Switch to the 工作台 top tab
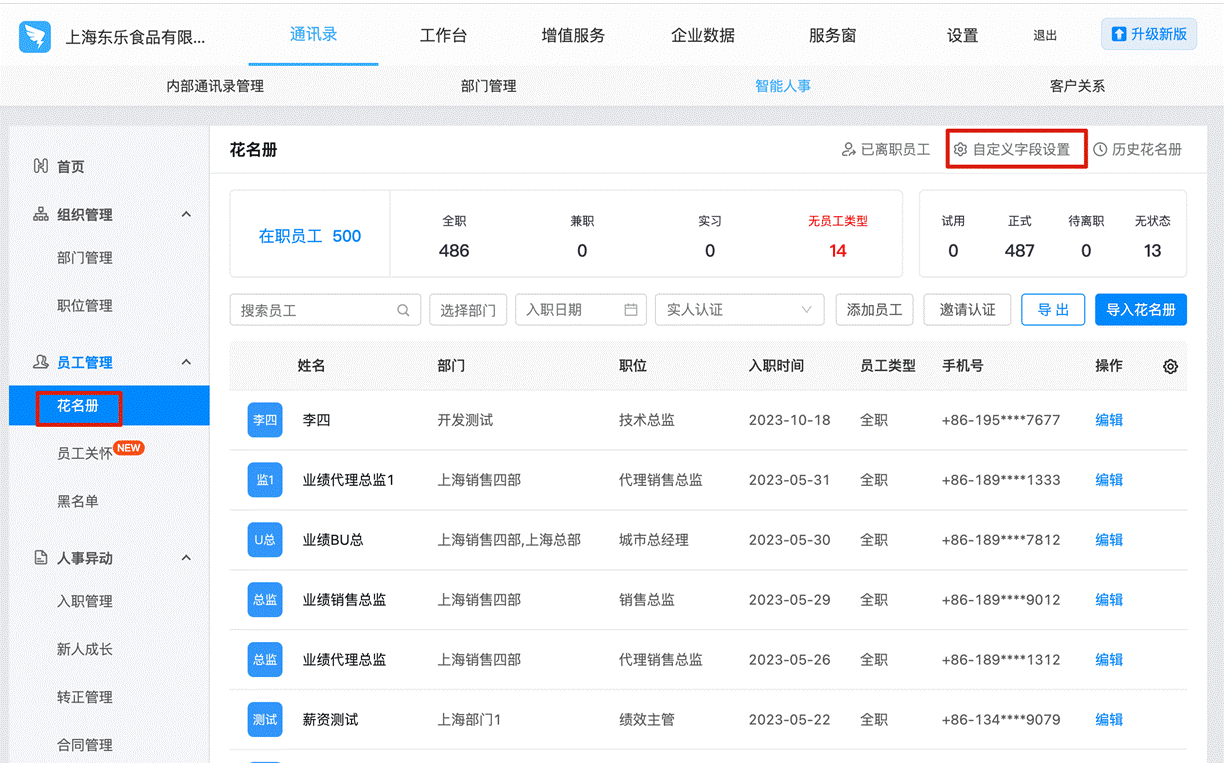 [443, 35]
